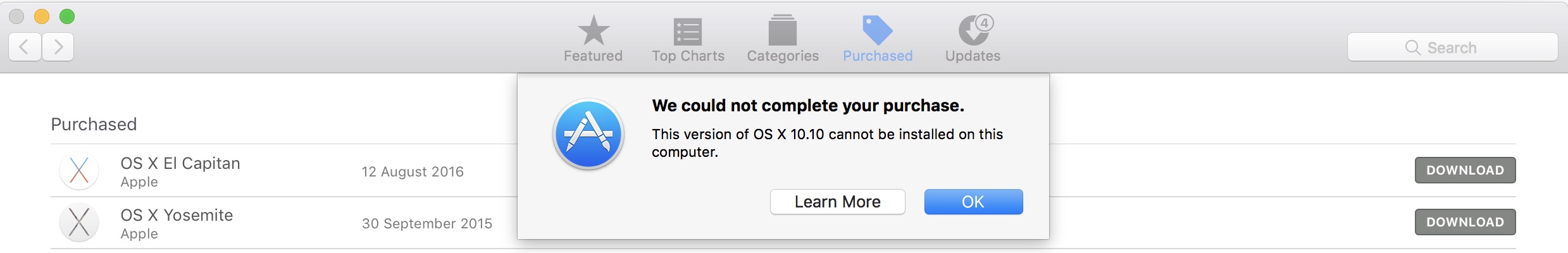Screen dimensions: 1568x253
Task: Click the OS X Yosemite app icon
Action: click(x=79, y=222)
